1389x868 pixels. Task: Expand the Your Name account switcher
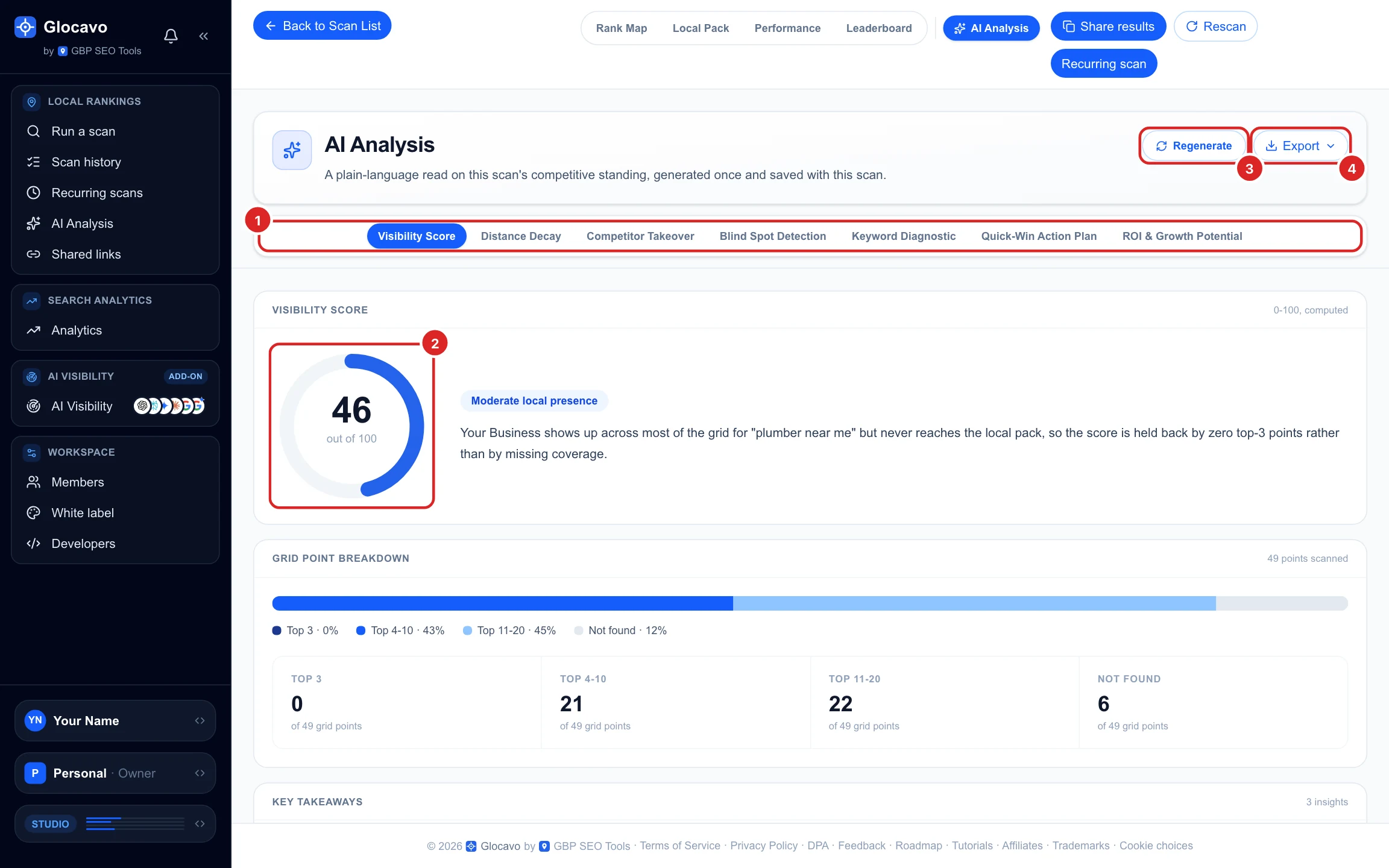[x=115, y=721]
